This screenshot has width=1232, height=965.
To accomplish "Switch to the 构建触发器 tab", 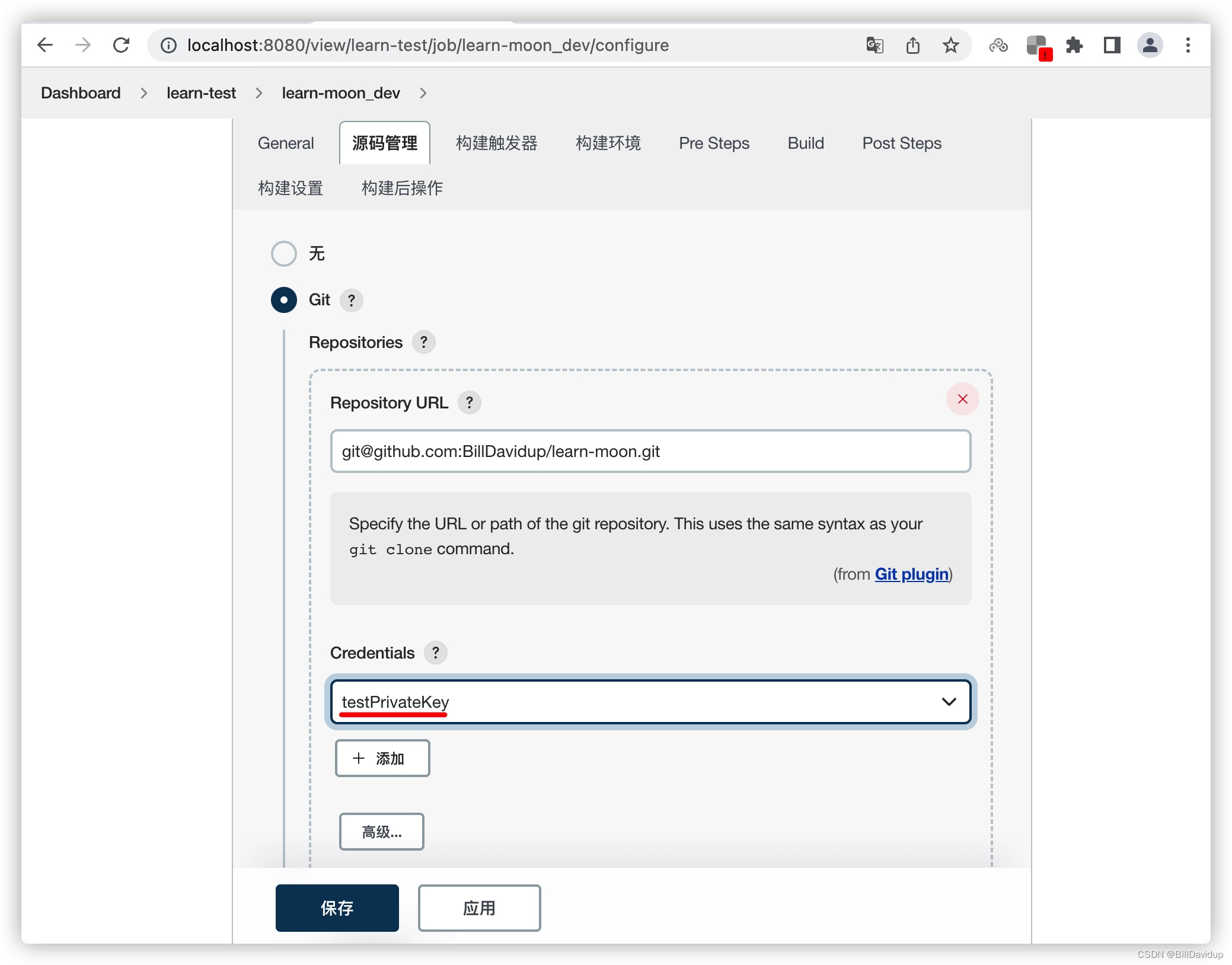I will (x=496, y=143).
